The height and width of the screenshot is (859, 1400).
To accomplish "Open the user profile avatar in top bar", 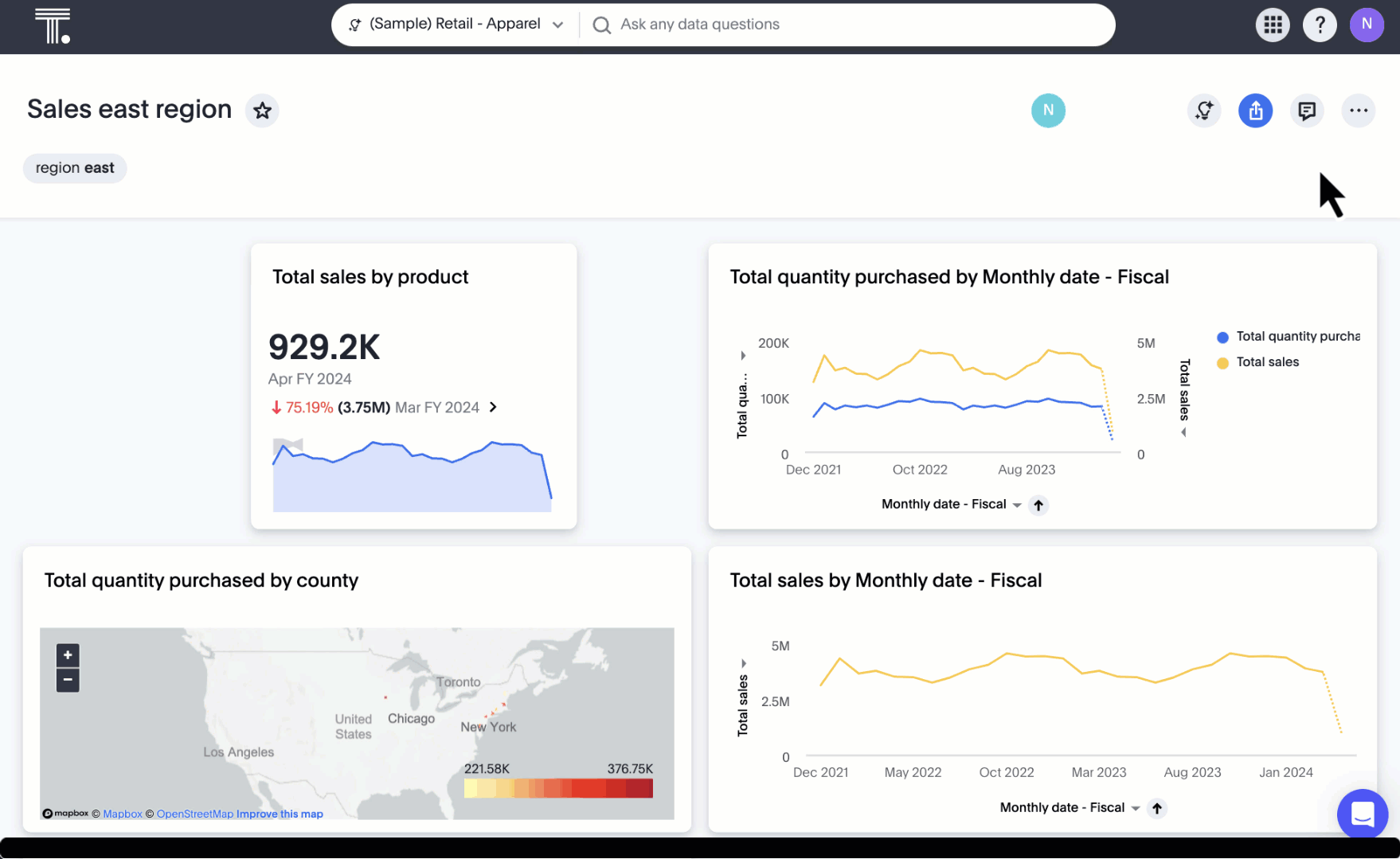I will [x=1367, y=25].
